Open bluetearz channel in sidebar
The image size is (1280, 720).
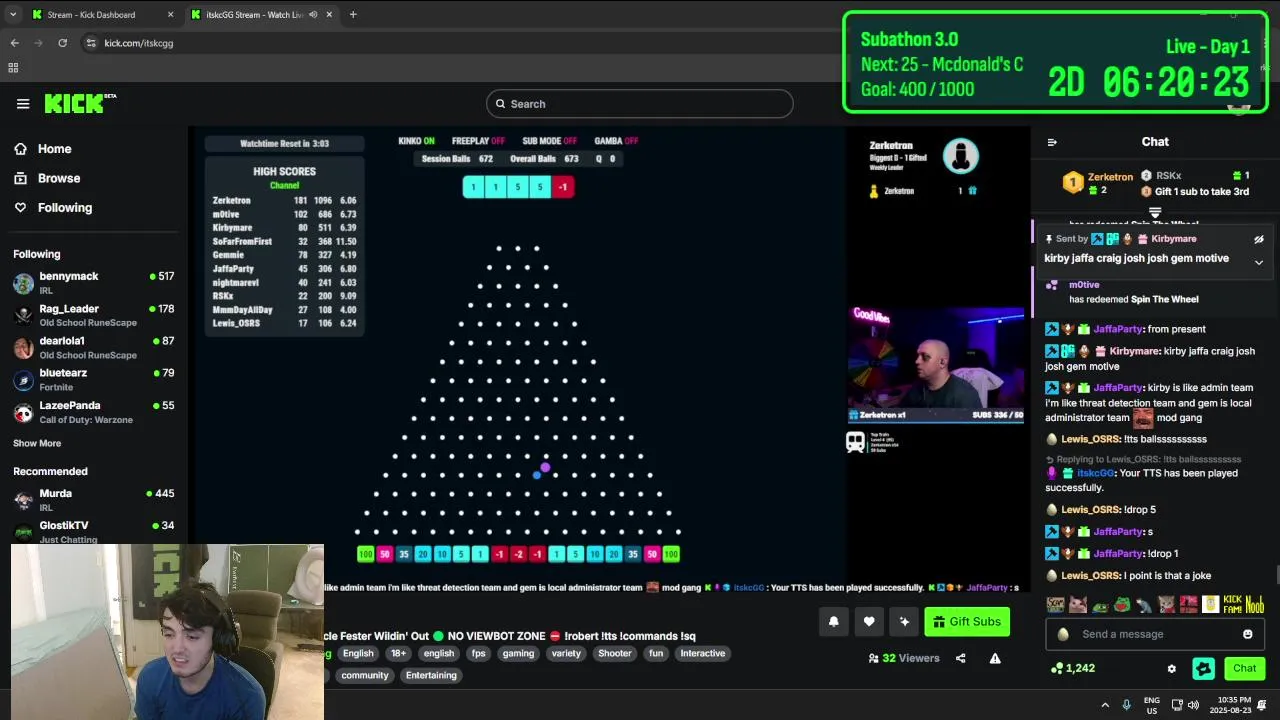pyautogui.click(x=94, y=380)
